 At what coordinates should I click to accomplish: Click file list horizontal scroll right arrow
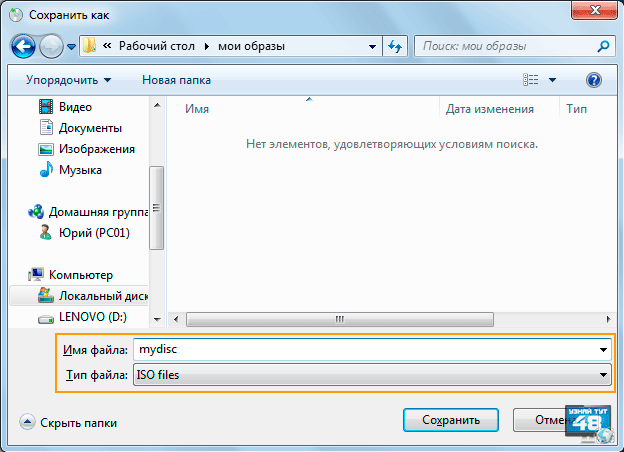pyautogui.click(x=608, y=319)
